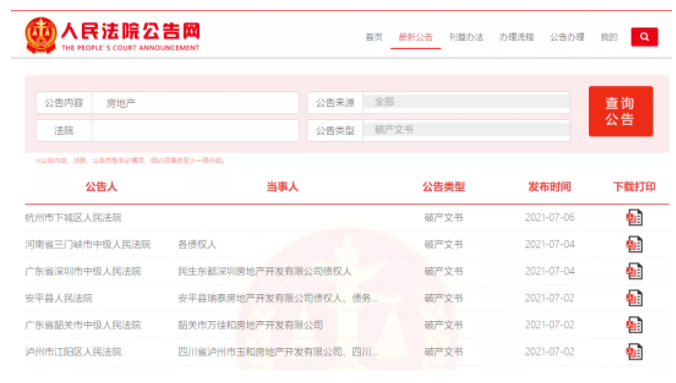Viewport: 676px width, 383px height.
Task: Click 河南省三门峡市中级人民法院 announcer text
Action: 88,245
